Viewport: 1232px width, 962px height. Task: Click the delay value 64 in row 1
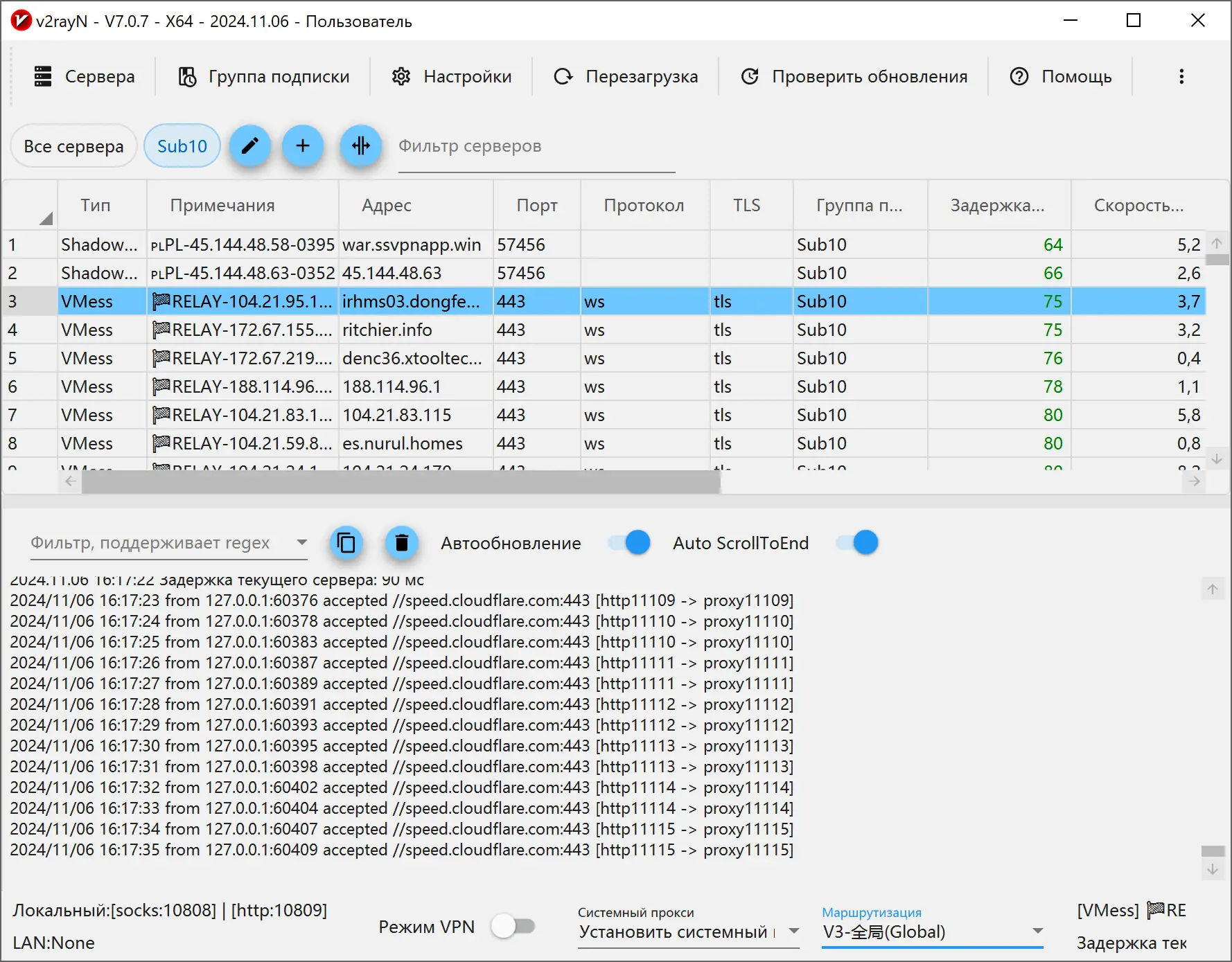click(1053, 244)
